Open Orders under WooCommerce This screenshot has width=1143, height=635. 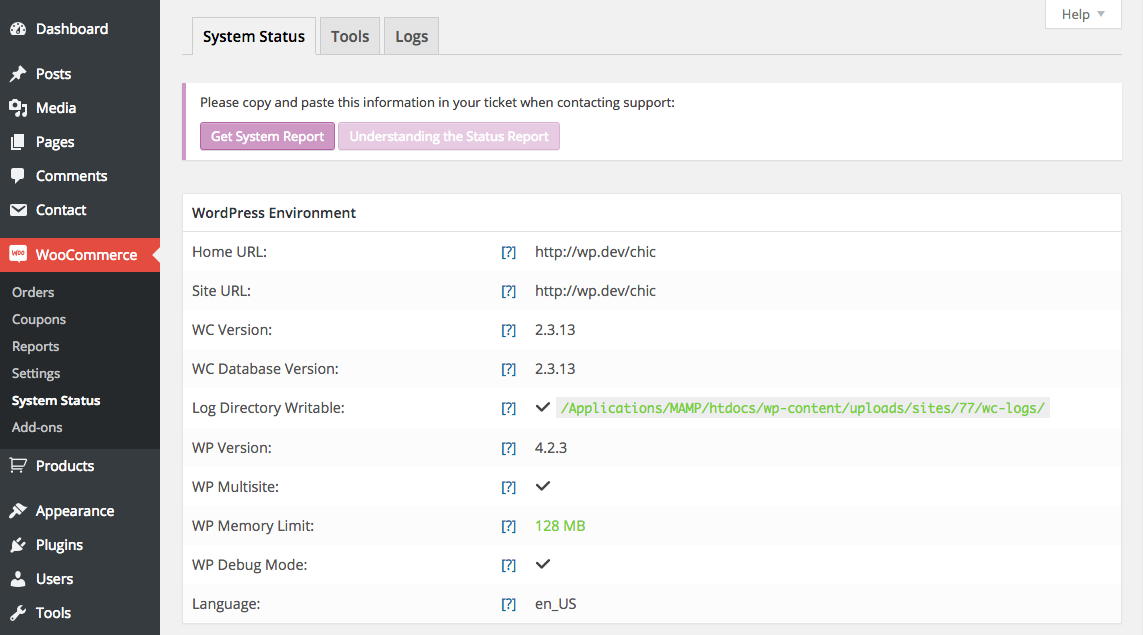point(33,291)
